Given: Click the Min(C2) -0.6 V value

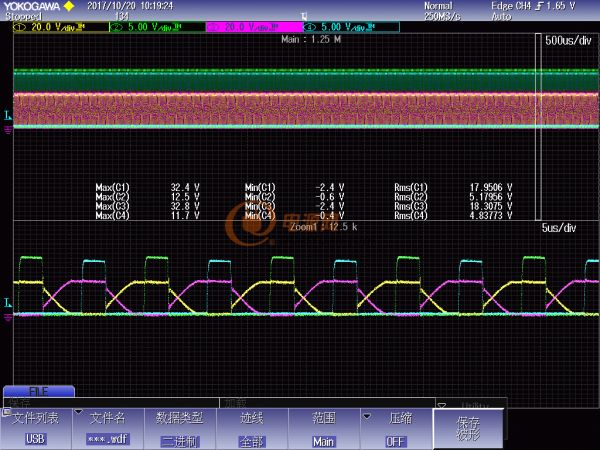Looking at the screenshot, I should pos(330,197).
